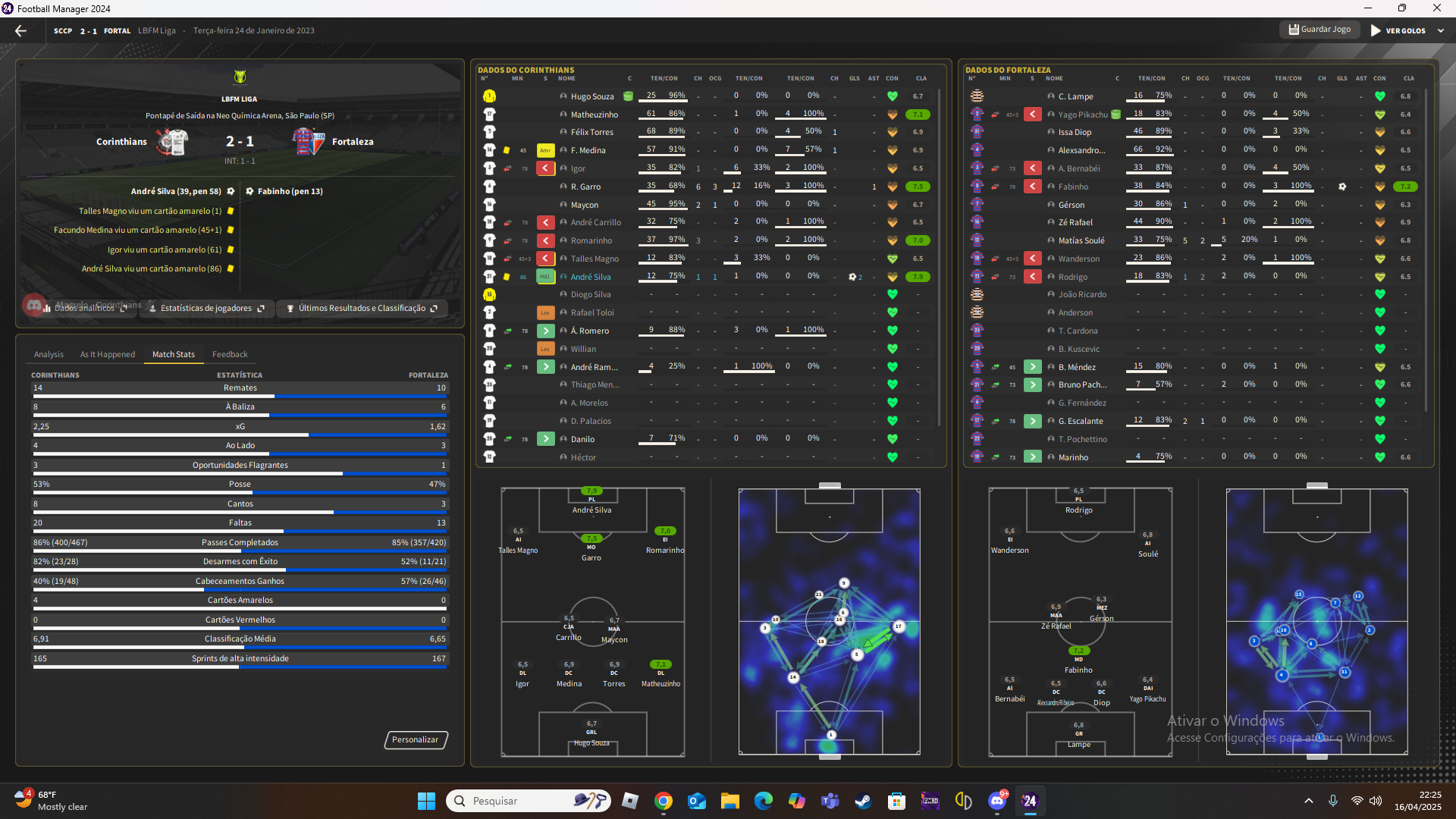Click C. Lampe condition heart icon
This screenshot has width=1456, height=819.
[x=1380, y=96]
